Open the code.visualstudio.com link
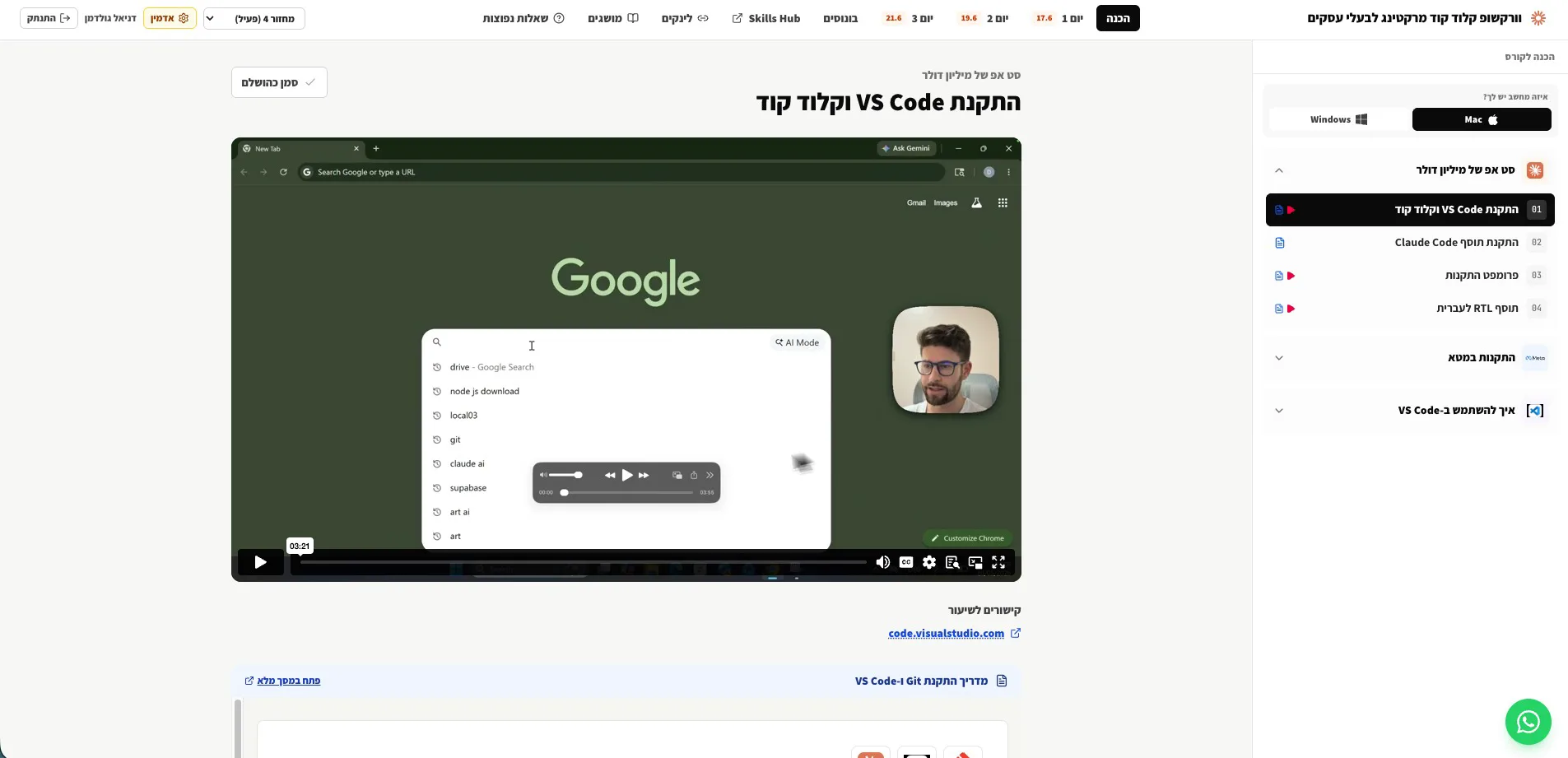The width and height of the screenshot is (1568, 758). (946, 633)
